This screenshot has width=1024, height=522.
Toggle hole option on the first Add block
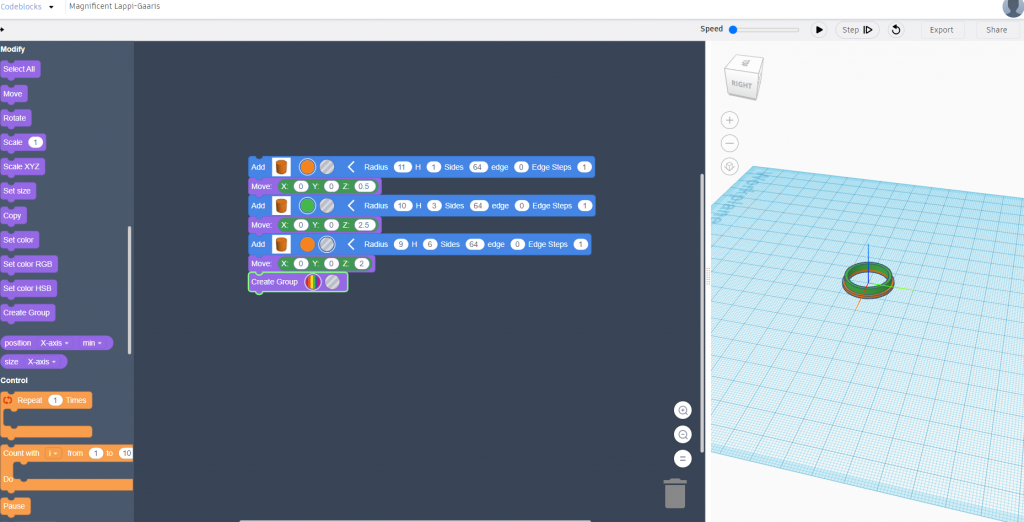[x=327, y=167]
